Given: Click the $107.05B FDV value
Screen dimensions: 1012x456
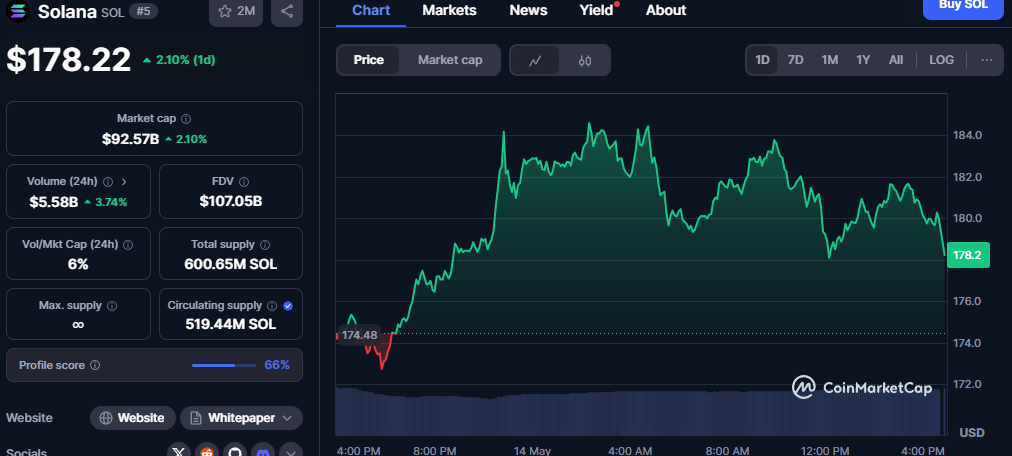Looking at the screenshot, I should point(230,202).
